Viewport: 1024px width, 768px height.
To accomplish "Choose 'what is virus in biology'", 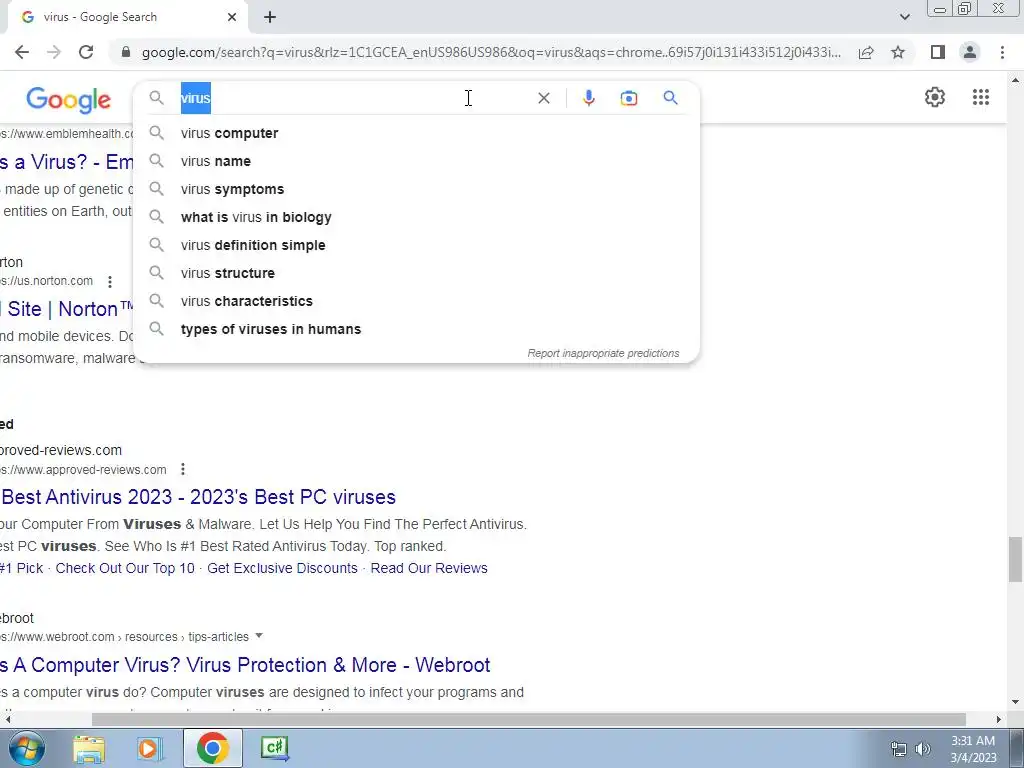I will coord(416,217).
